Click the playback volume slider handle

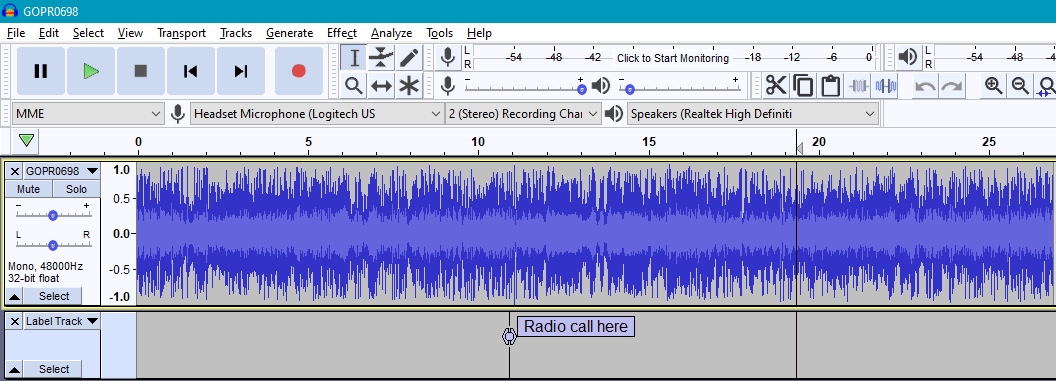(x=629, y=90)
